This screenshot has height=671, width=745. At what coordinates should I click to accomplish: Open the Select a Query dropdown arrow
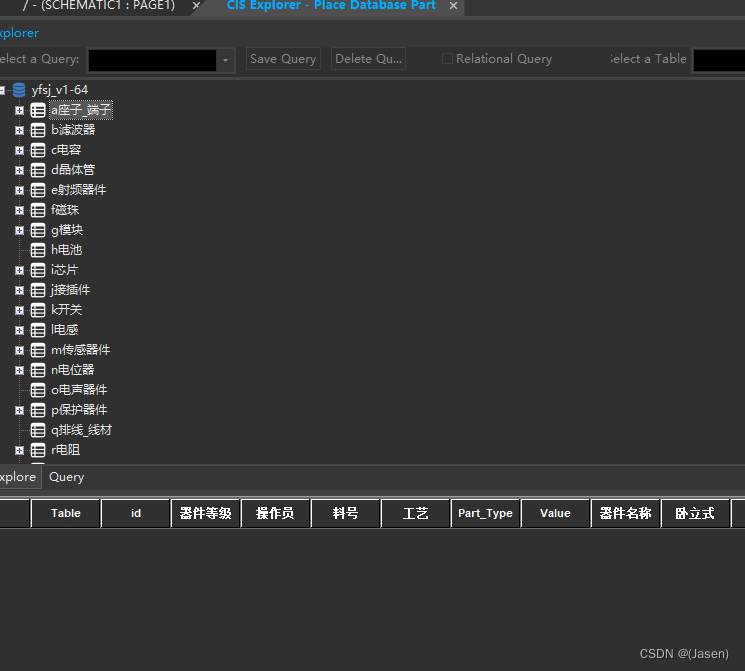point(226,60)
